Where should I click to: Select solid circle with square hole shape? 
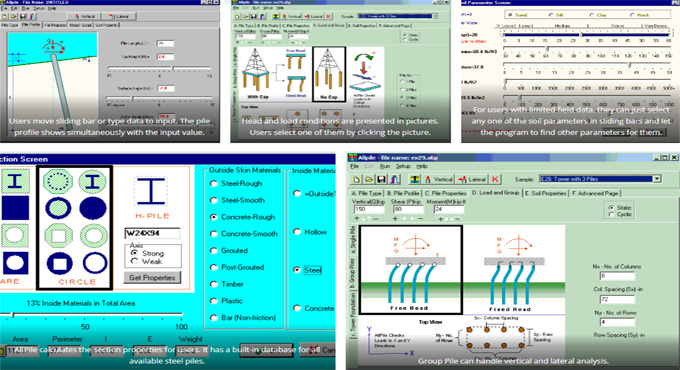(x=59, y=263)
